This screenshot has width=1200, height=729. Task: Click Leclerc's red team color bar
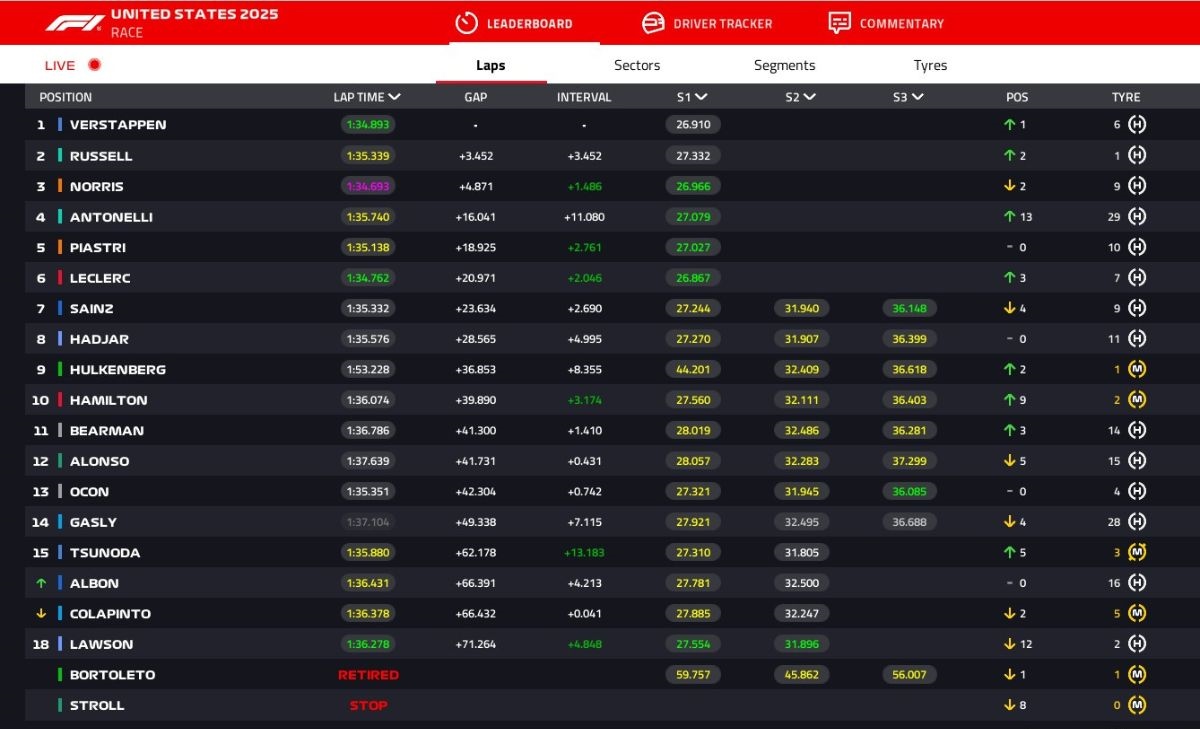coord(60,278)
